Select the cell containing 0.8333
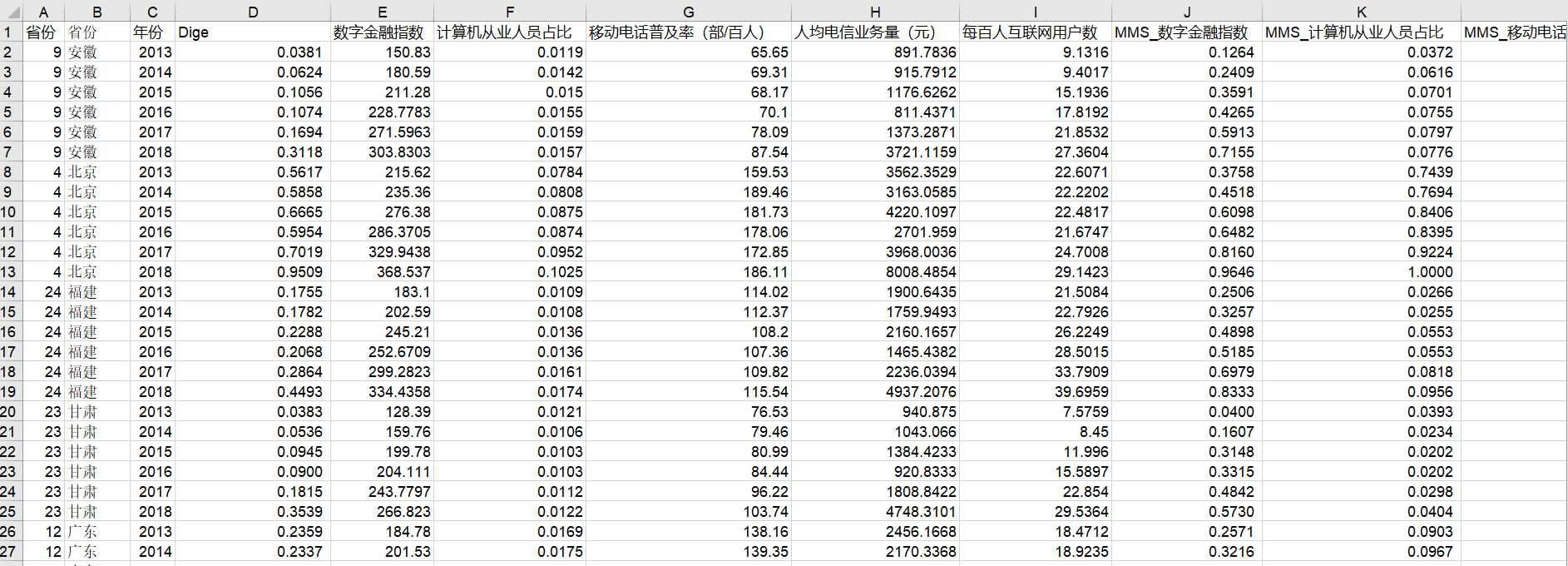The width and height of the screenshot is (1568, 566). pyautogui.click(x=1187, y=391)
